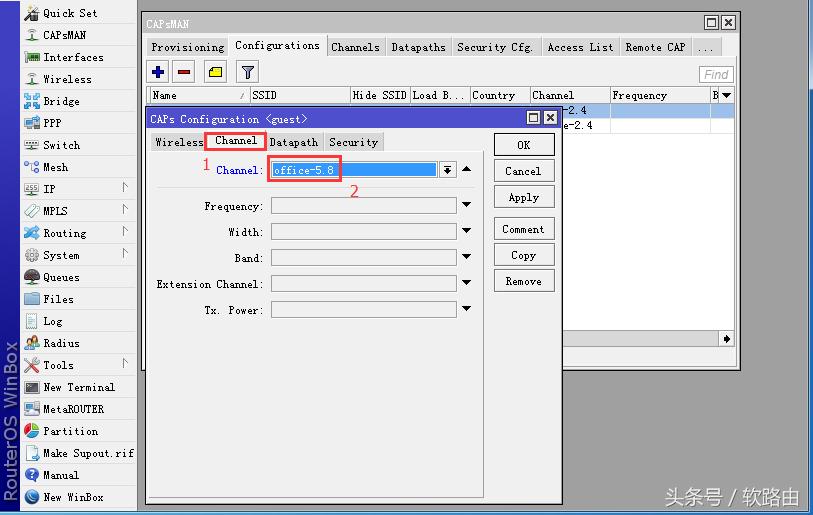Image resolution: width=813 pixels, height=515 pixels.
Task: Click Comment button
Action: (524, 229)
